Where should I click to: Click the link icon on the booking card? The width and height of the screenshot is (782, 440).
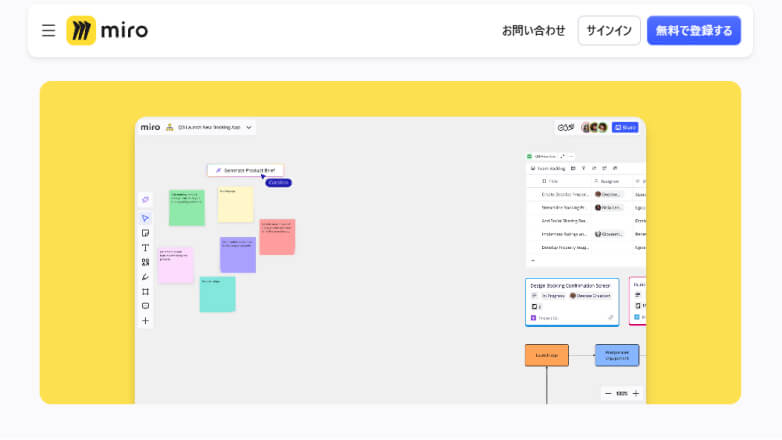pyautogui.click(x=610, y=318)
